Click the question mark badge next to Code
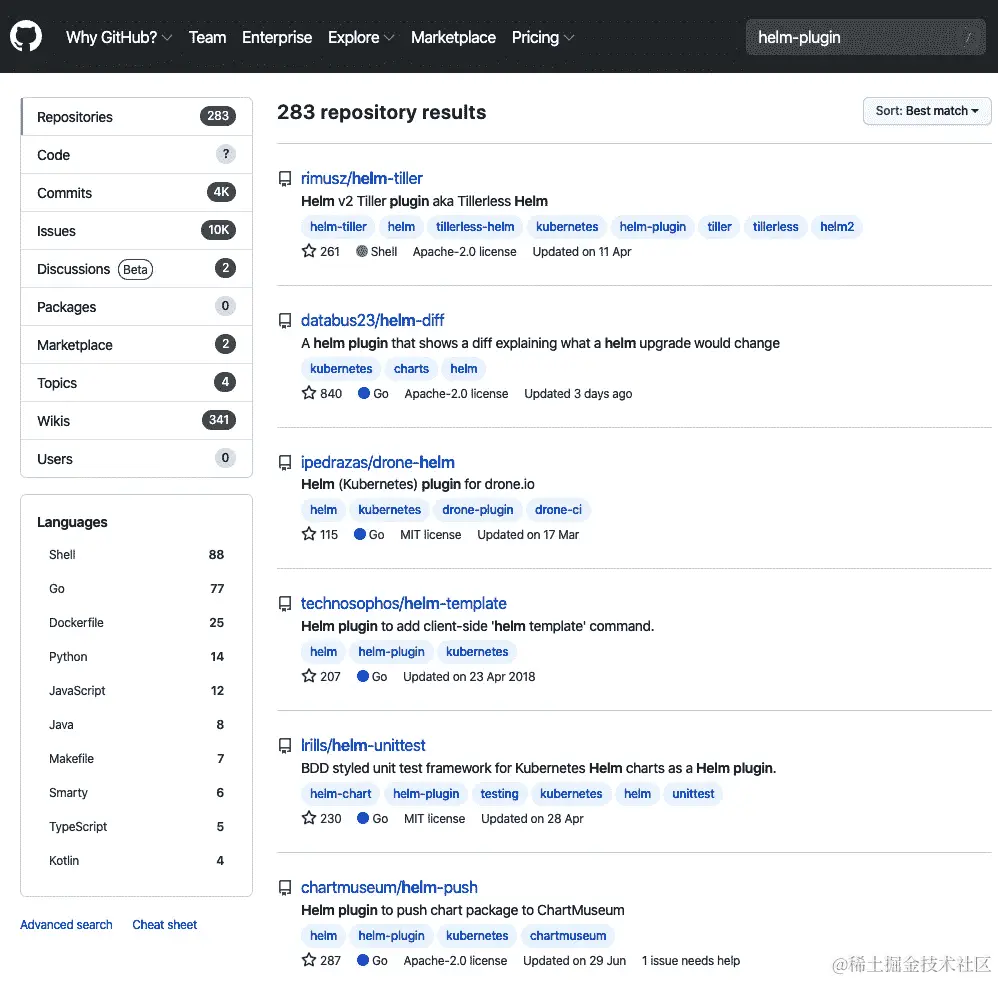998x981 pixels. [x=225, y=154]
